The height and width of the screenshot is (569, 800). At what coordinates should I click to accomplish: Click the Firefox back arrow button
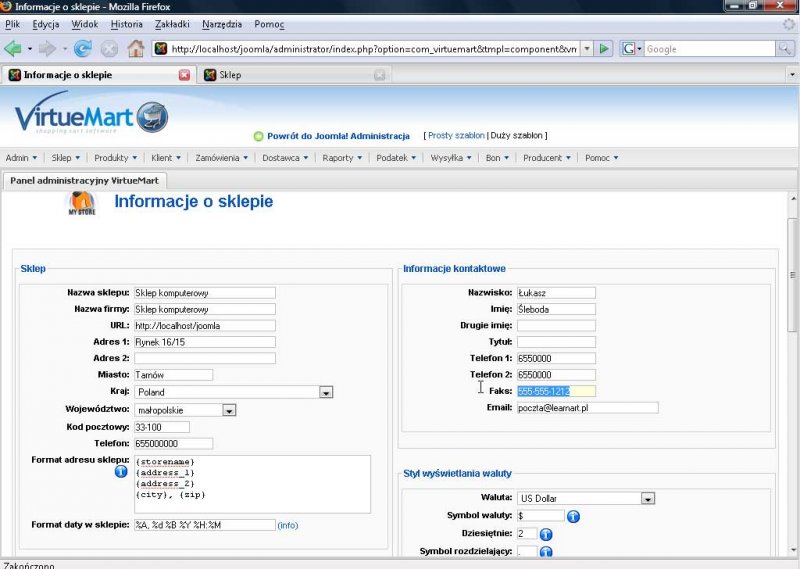click(x=13, y=48)
